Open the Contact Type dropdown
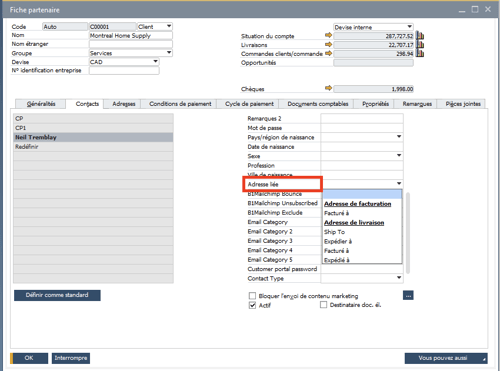Image resolution: width=500 pixels, height=371 pixels. click(399, 278)
